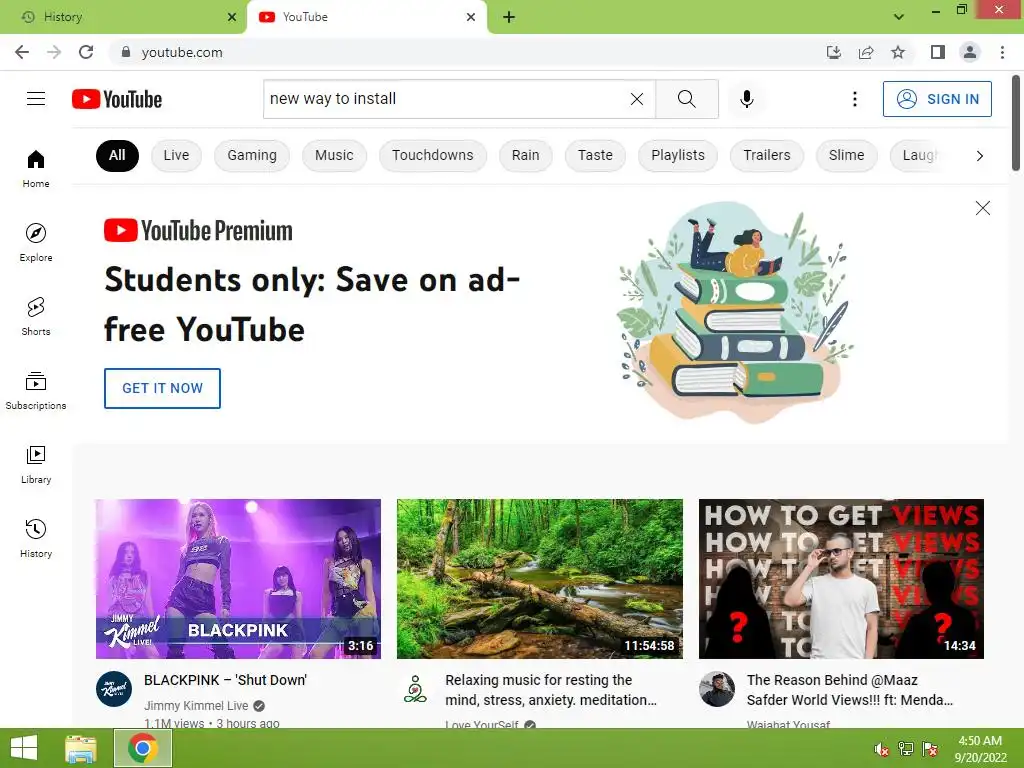Click the magnifier search button
This screenshot has width=1024, height=768.
click(x=686, y=99)
